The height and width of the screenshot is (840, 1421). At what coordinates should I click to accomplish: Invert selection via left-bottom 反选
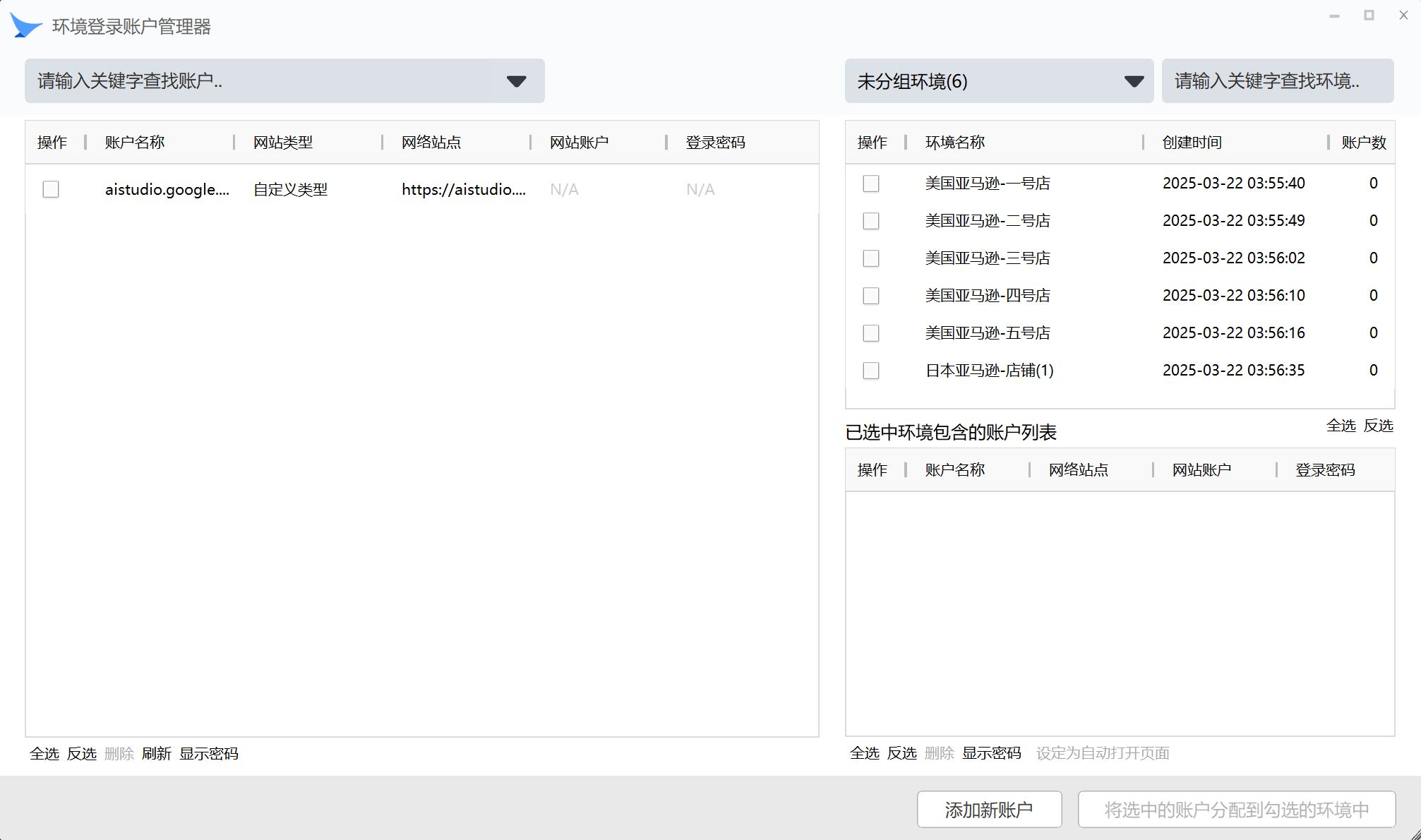(82, 754)
